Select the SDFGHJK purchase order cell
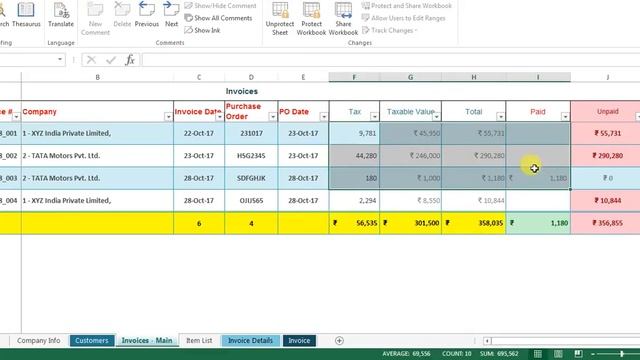This screenshot has width=640, height=360. 251,178
